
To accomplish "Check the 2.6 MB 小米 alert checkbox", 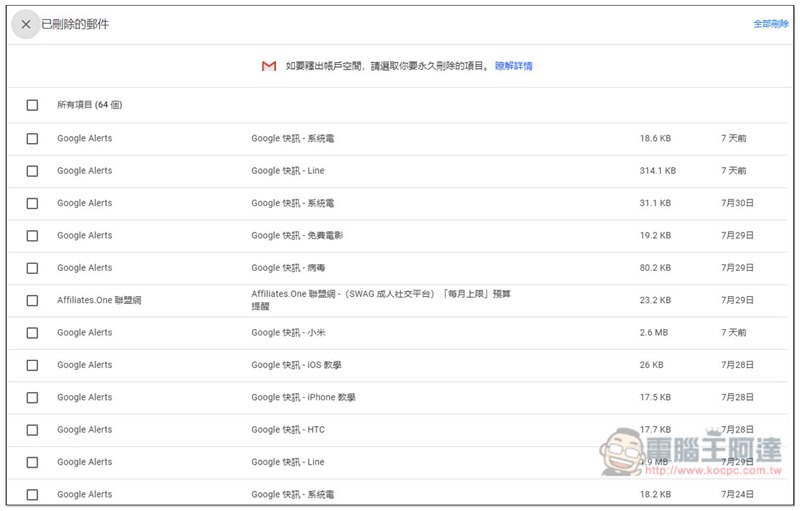I will coord(32,333).
